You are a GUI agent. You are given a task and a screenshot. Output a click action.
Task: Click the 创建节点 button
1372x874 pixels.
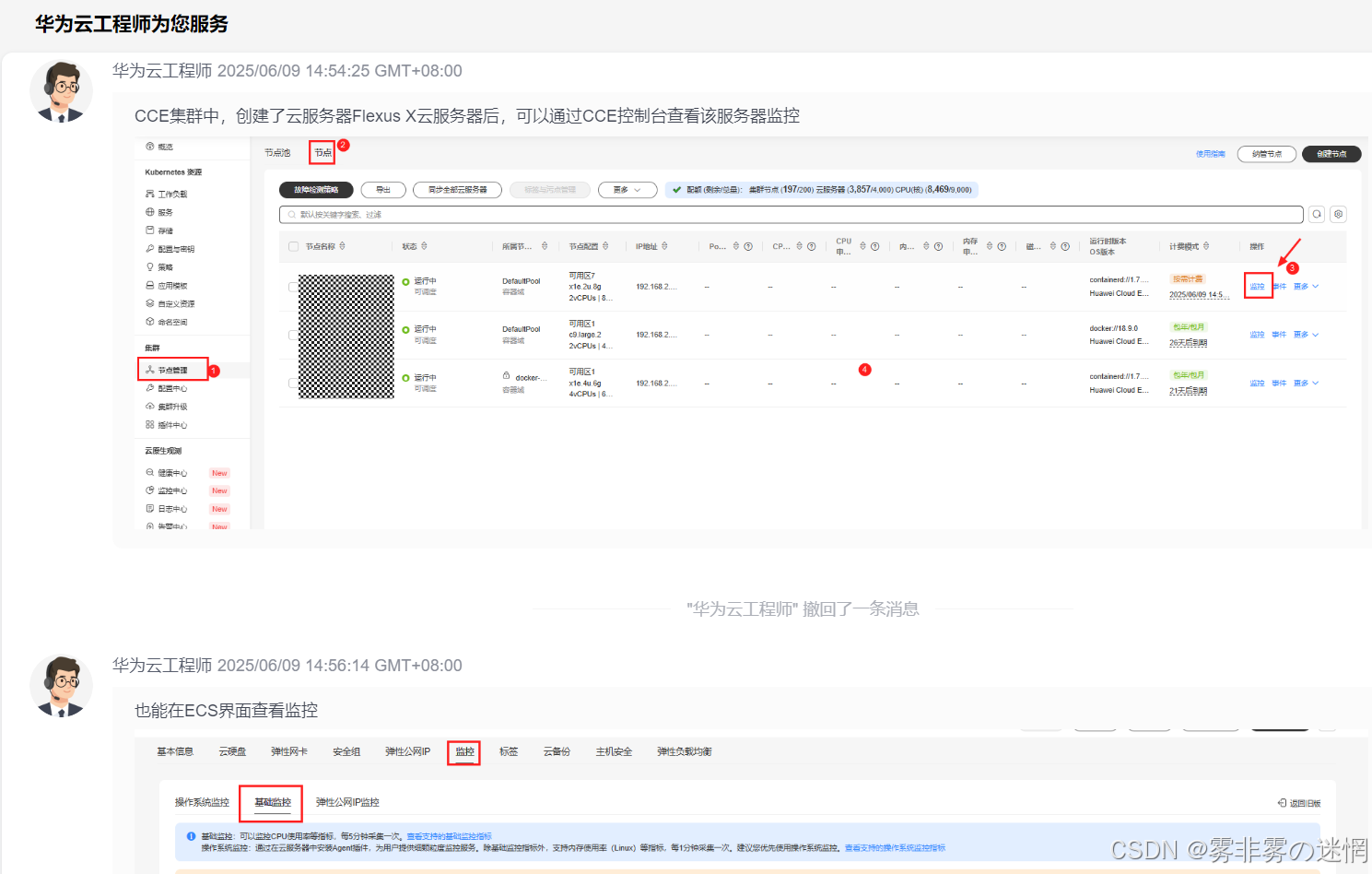click(1331, 154)
